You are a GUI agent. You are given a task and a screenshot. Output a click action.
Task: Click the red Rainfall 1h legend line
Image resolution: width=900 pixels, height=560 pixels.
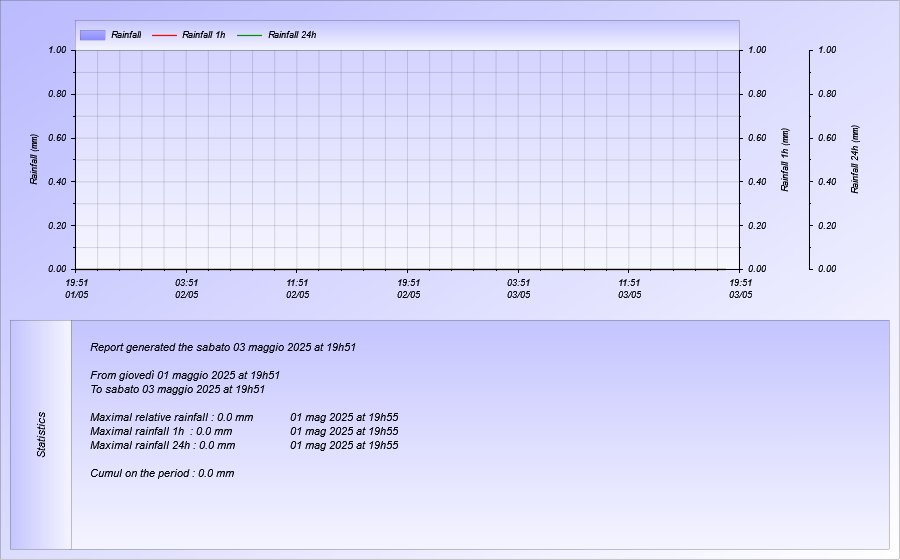click(164, 35)
